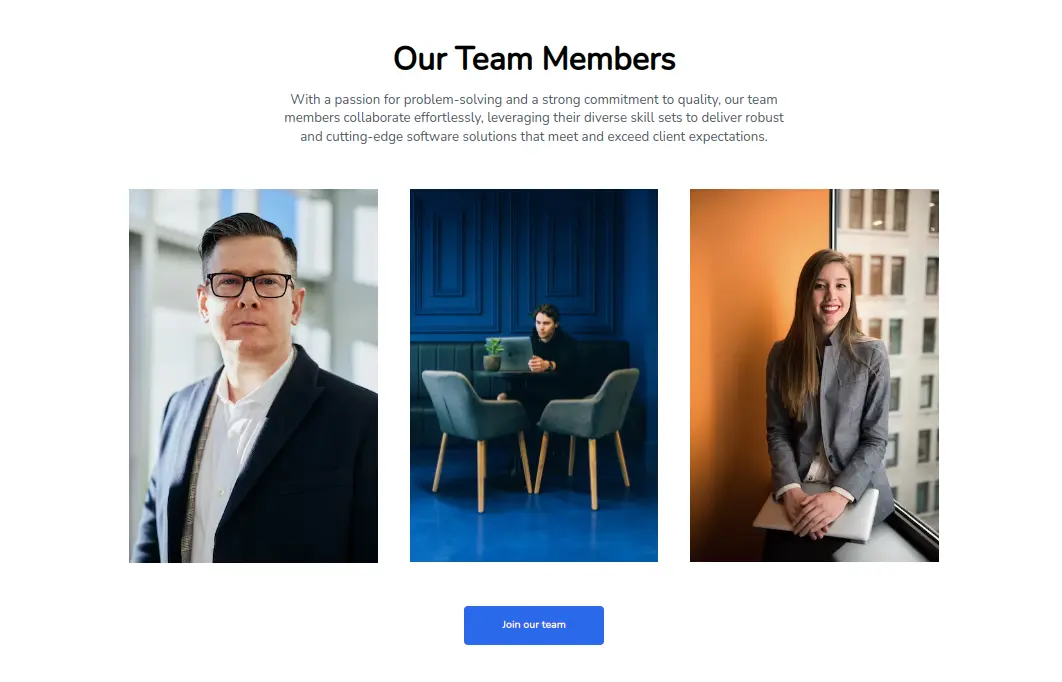This screenshot has width=1062, height=682.
Task: Click the man's black eyeglasses
Action: pyautogui.click(x=250, y=284)
